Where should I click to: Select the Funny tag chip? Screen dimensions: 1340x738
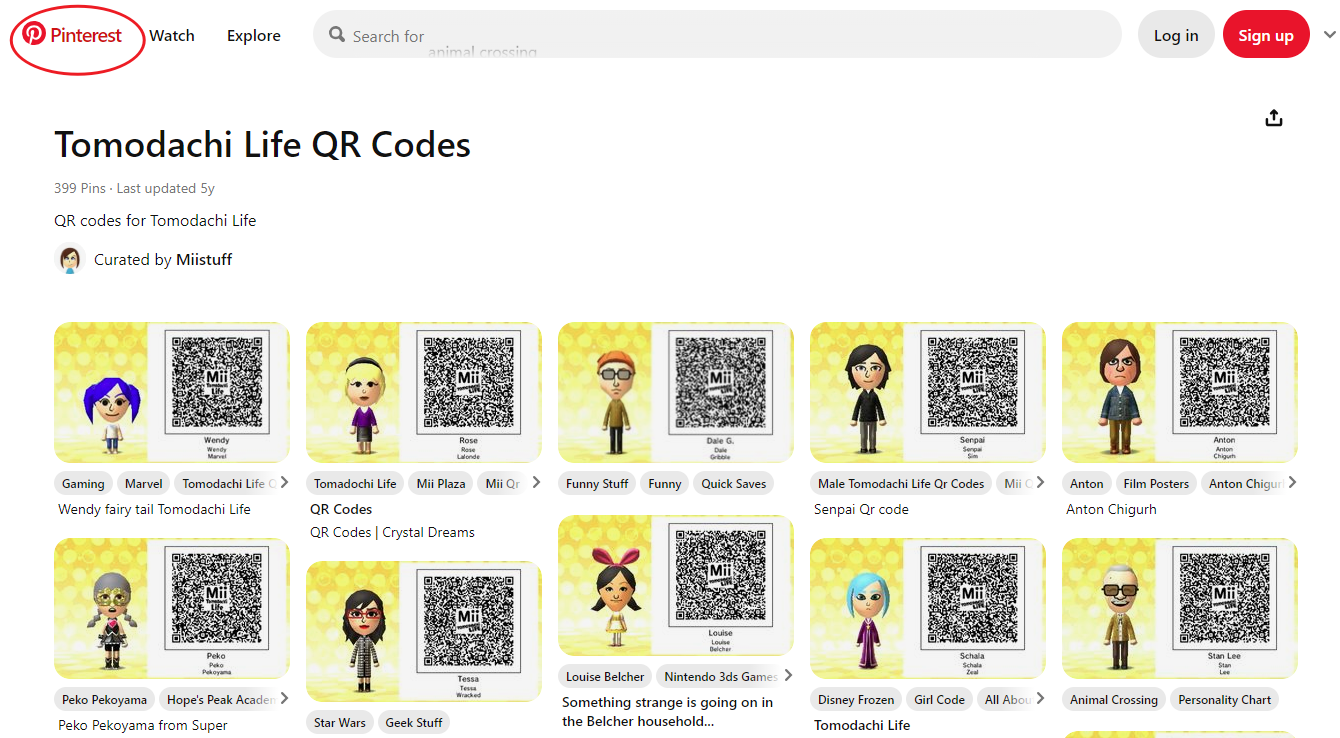[x=665, y=484]
